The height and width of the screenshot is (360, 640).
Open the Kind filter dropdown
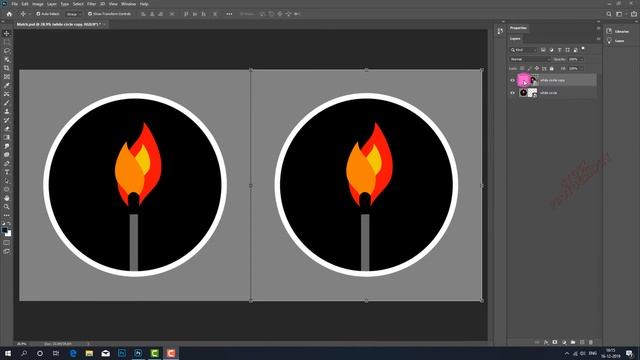[x=524, y=50]
